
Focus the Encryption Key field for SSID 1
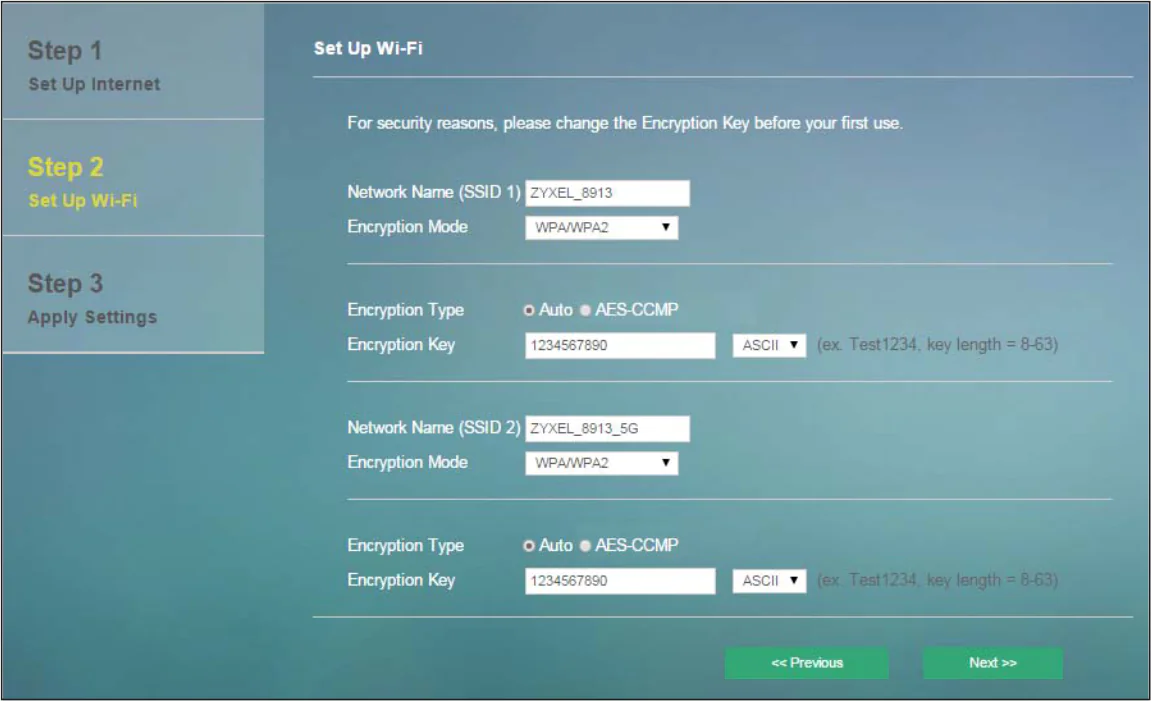coord(619,345)
